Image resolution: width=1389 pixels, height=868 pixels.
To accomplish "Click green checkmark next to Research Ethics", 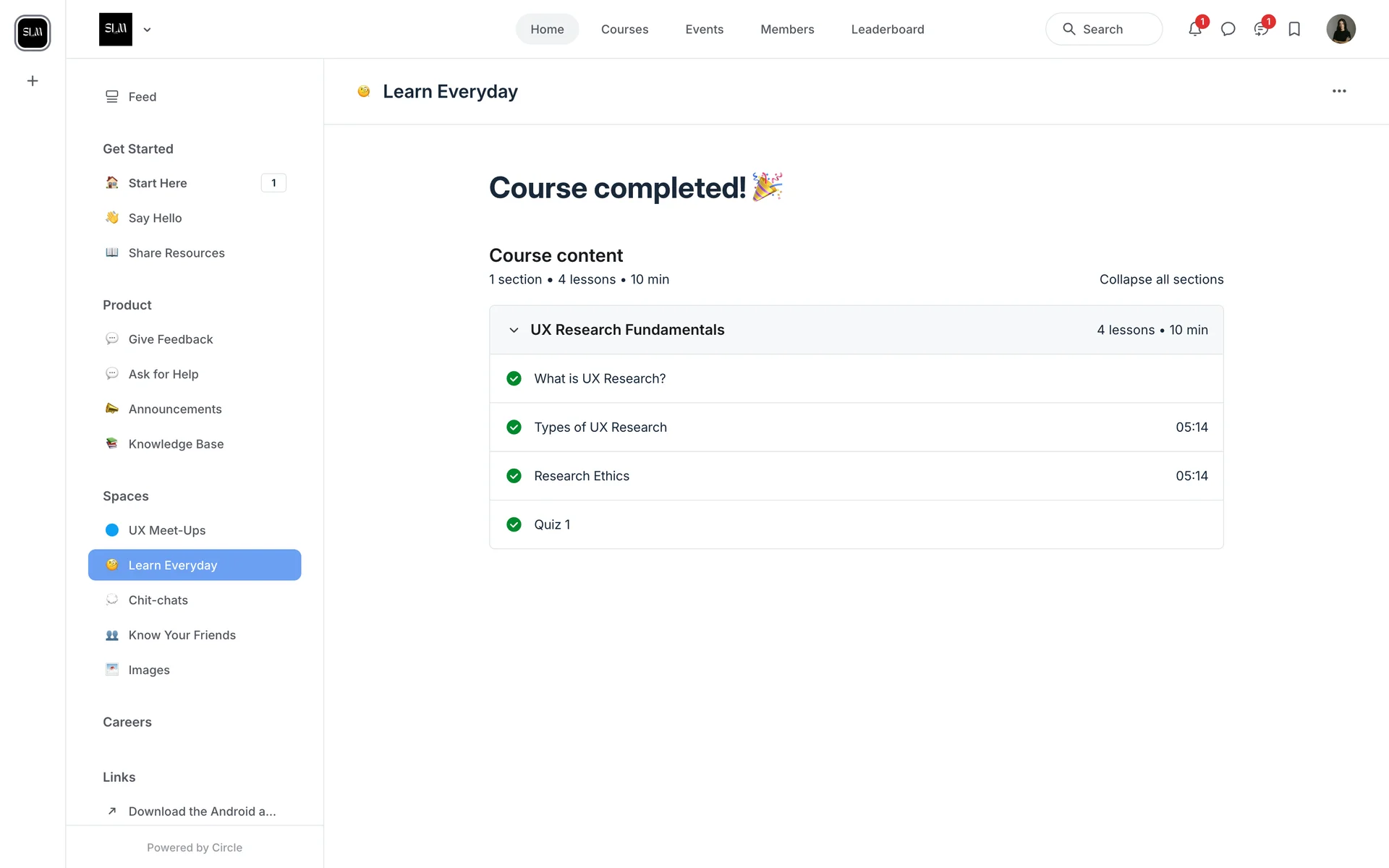I will [x=514, y=476].
